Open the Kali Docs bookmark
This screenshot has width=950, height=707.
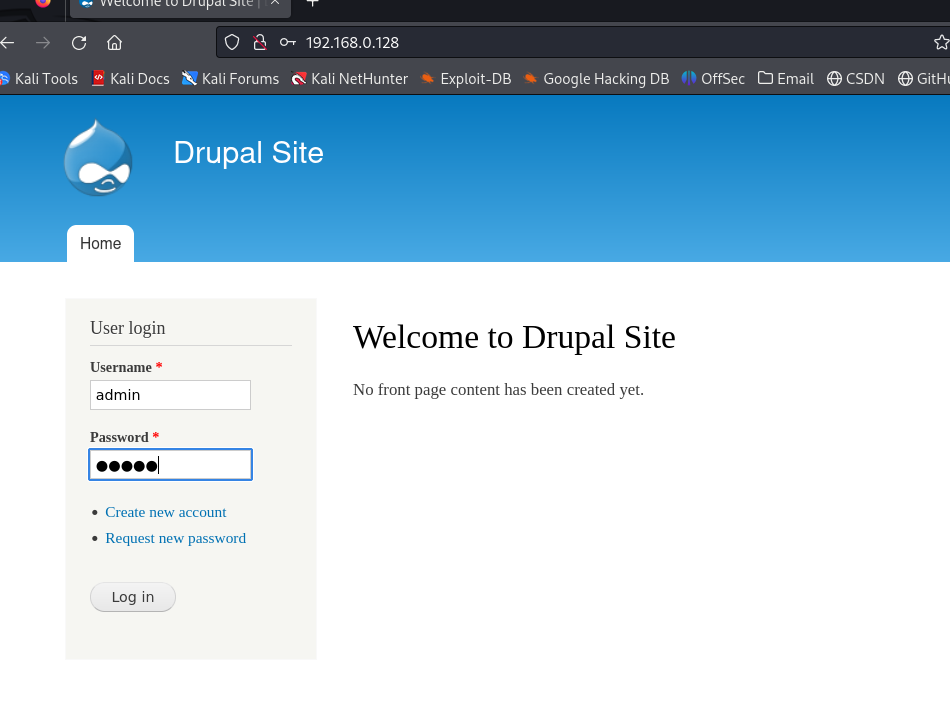point(130,79)
